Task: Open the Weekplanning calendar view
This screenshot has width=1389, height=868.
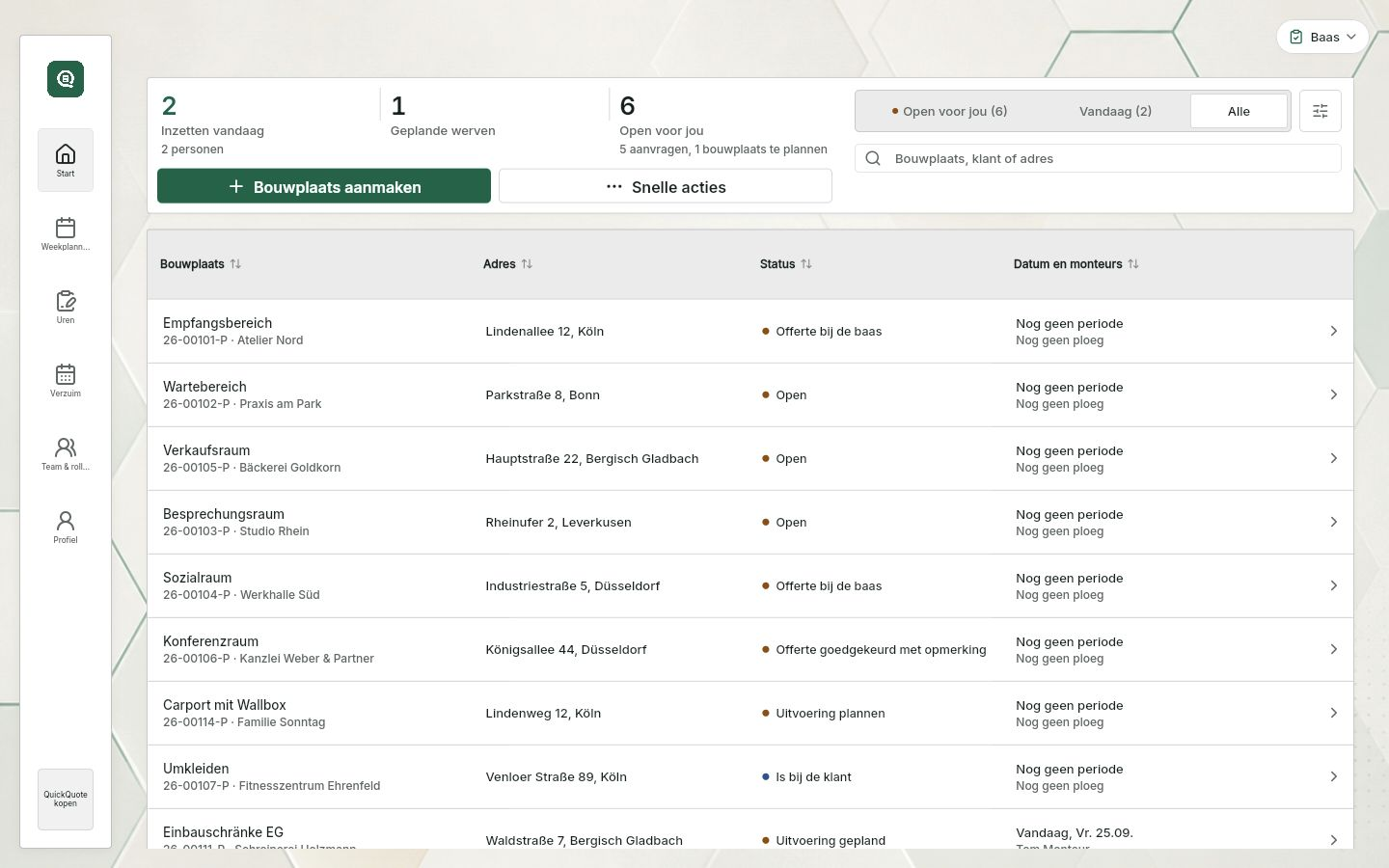Action: coord(66,233)
